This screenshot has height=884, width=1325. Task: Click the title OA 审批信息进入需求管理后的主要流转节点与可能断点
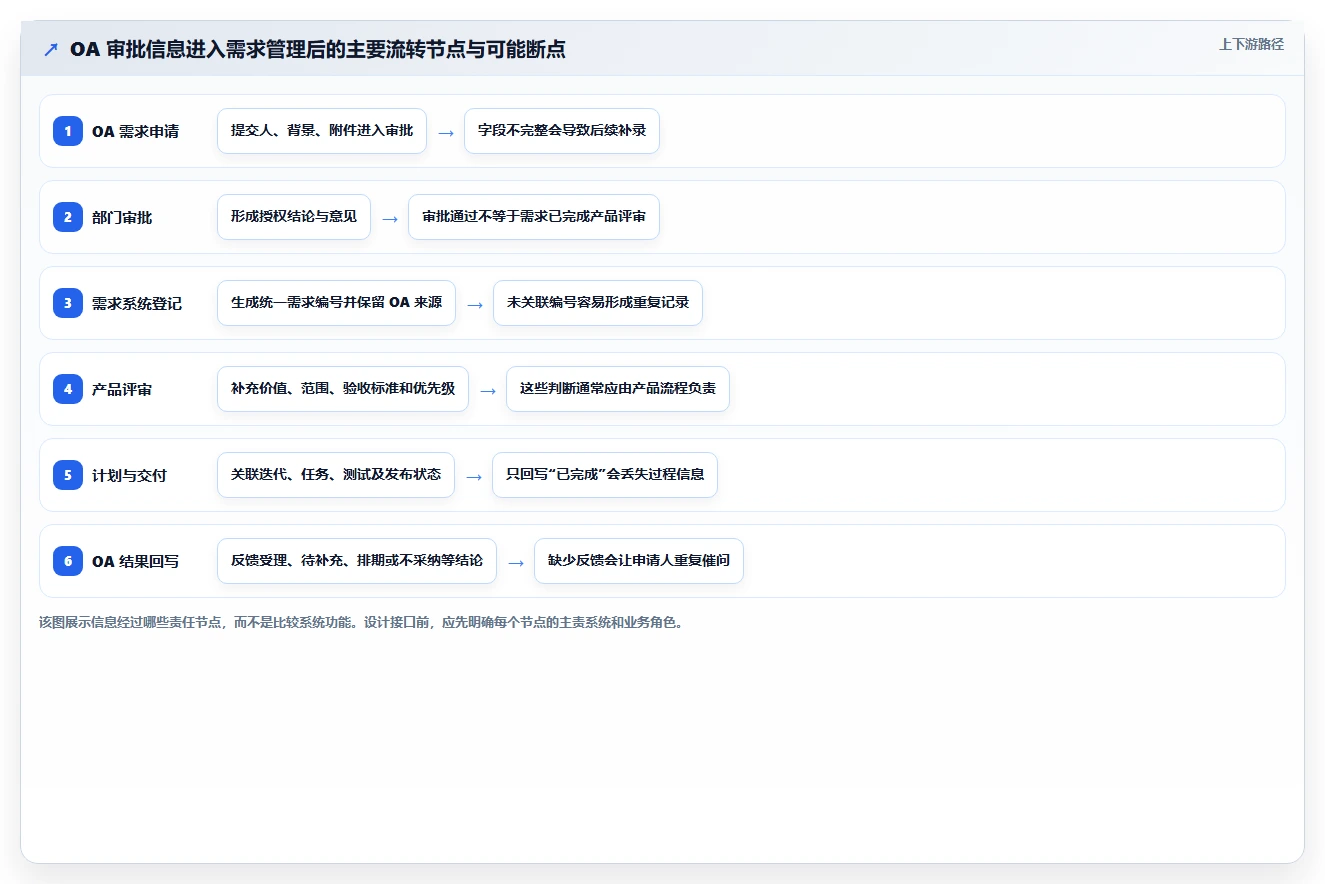click(x=318, y=49)
